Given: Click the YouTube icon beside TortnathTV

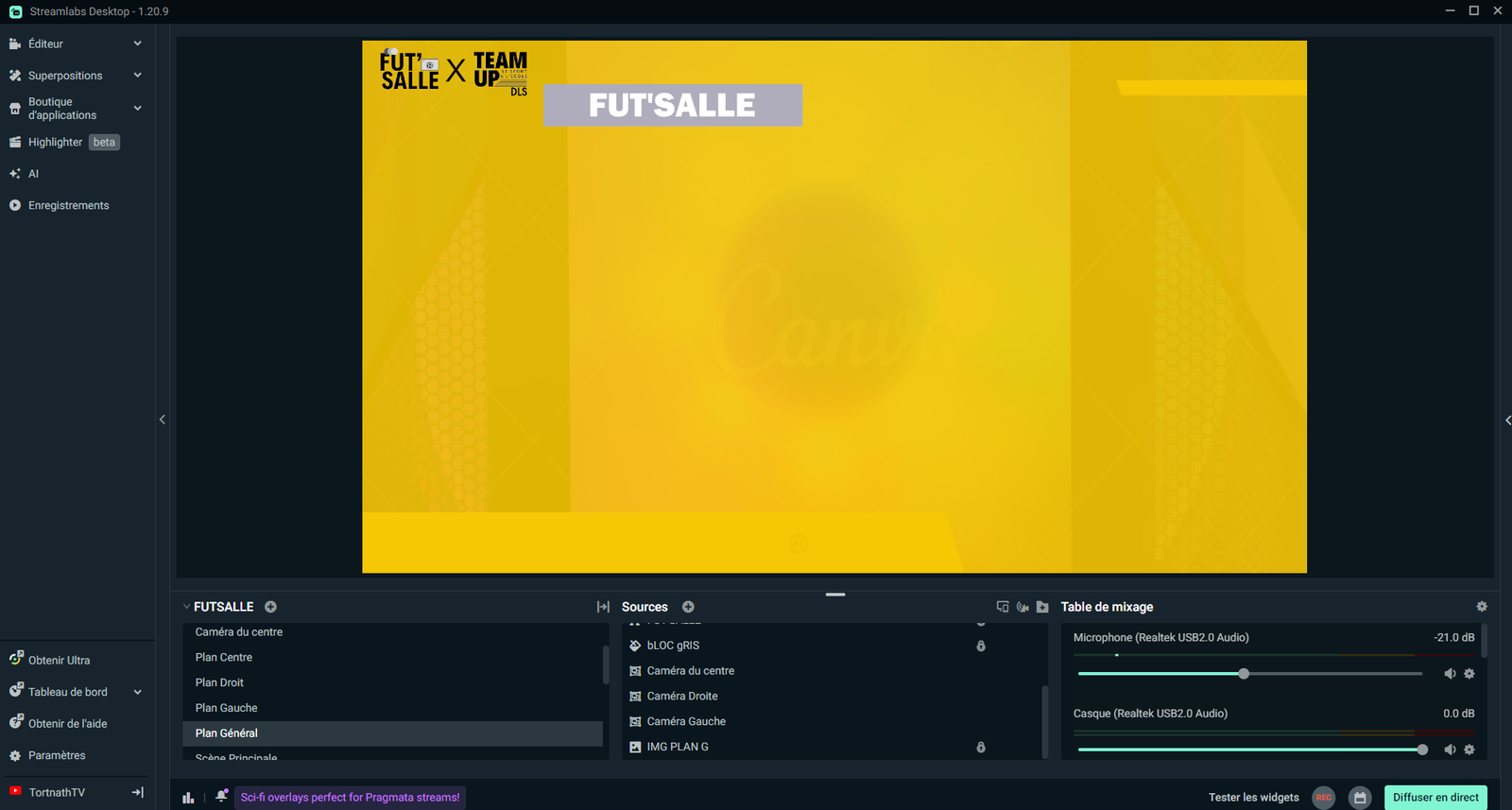Looking at the screenshot, I should pos(15,791).
